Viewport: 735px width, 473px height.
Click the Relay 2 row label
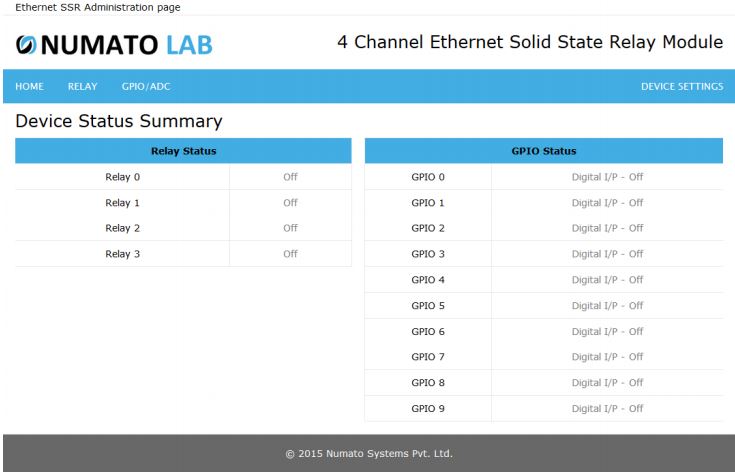point(122,228)
